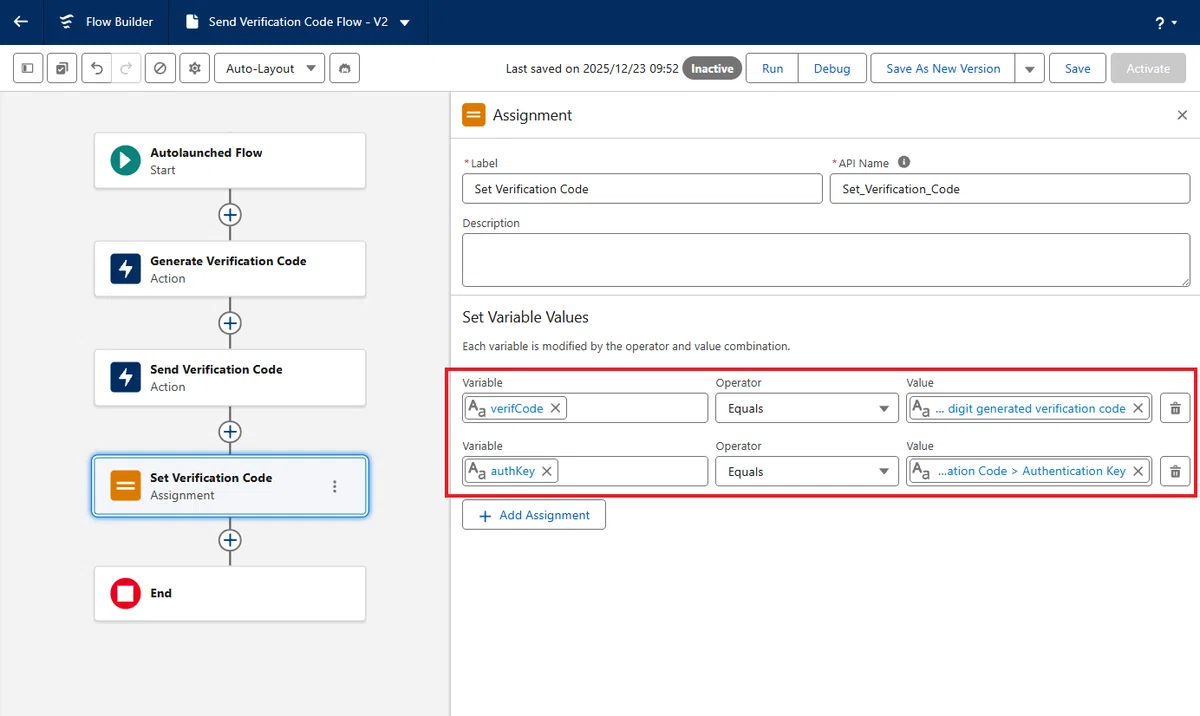
Task: Click the Add Assignment button
Action: point(534,515)
